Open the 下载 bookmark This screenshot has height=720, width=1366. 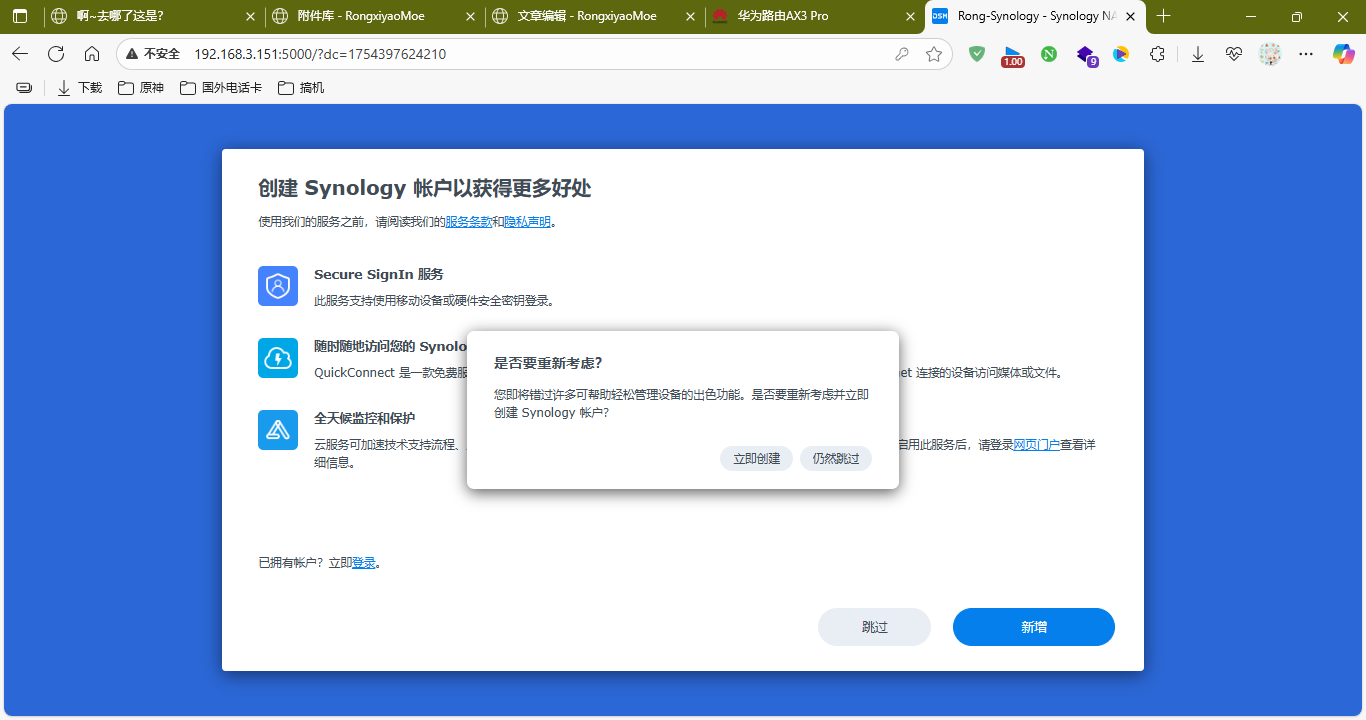[x=80, y=88]
